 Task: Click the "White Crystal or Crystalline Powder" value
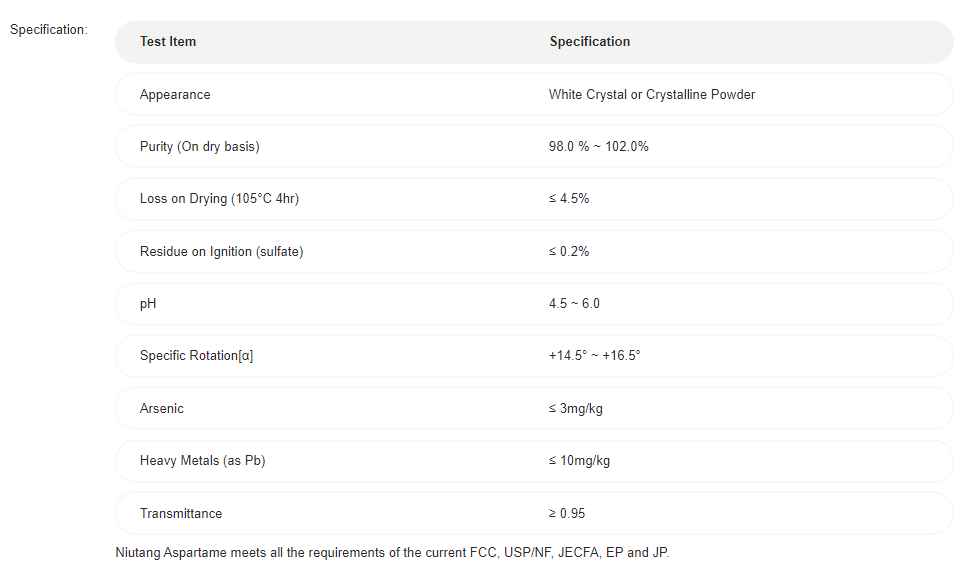652,95
